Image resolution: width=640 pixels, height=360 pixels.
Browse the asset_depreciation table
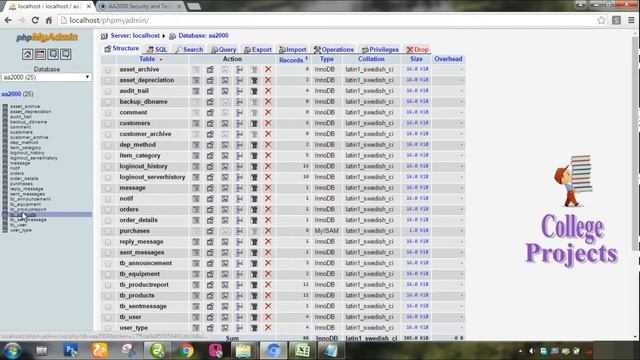[196, 80]
